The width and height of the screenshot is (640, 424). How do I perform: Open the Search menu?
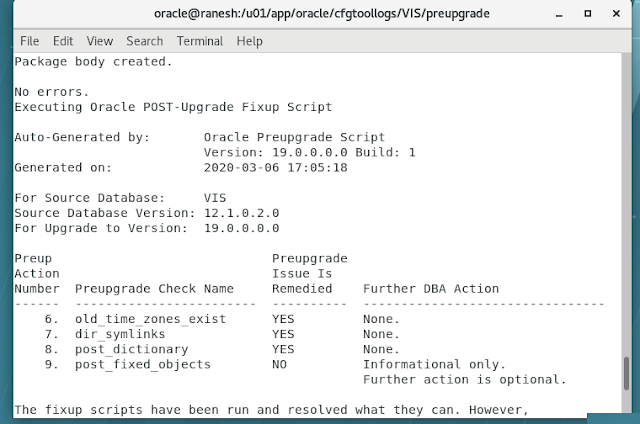pos(144,41)
